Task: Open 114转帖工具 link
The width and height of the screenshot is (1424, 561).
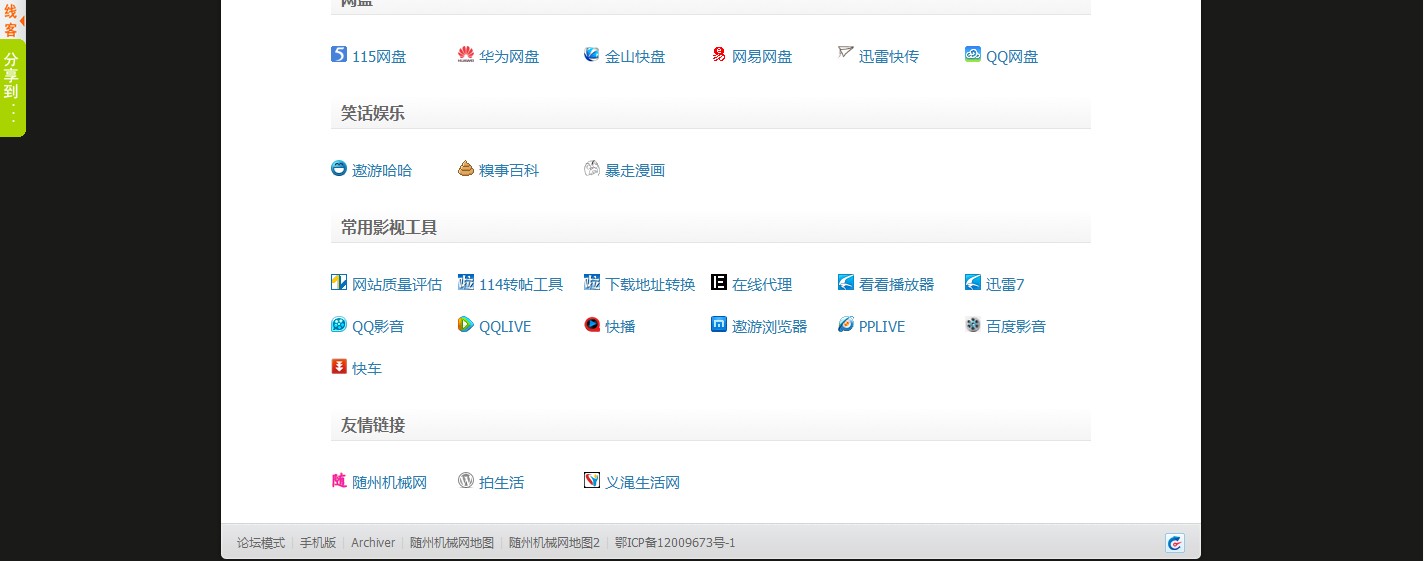Action: pyautogui.click(x=521, y=285)
